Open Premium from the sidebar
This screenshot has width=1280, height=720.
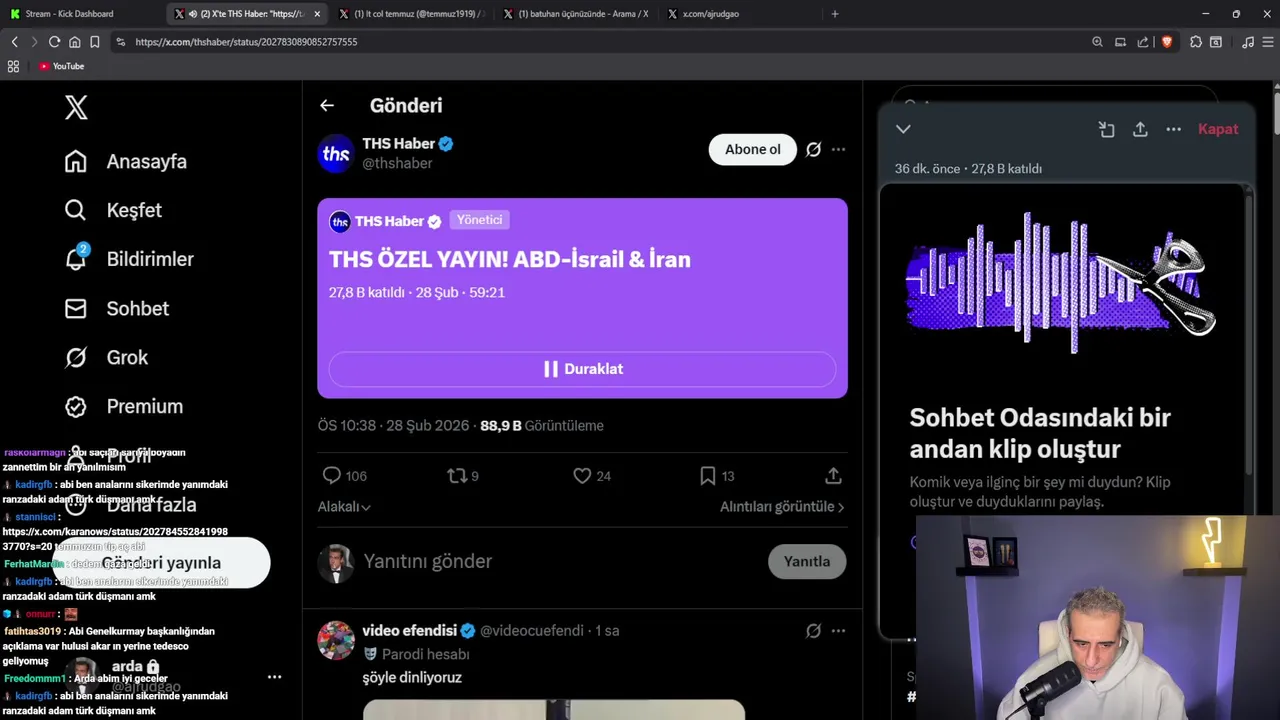124,406
